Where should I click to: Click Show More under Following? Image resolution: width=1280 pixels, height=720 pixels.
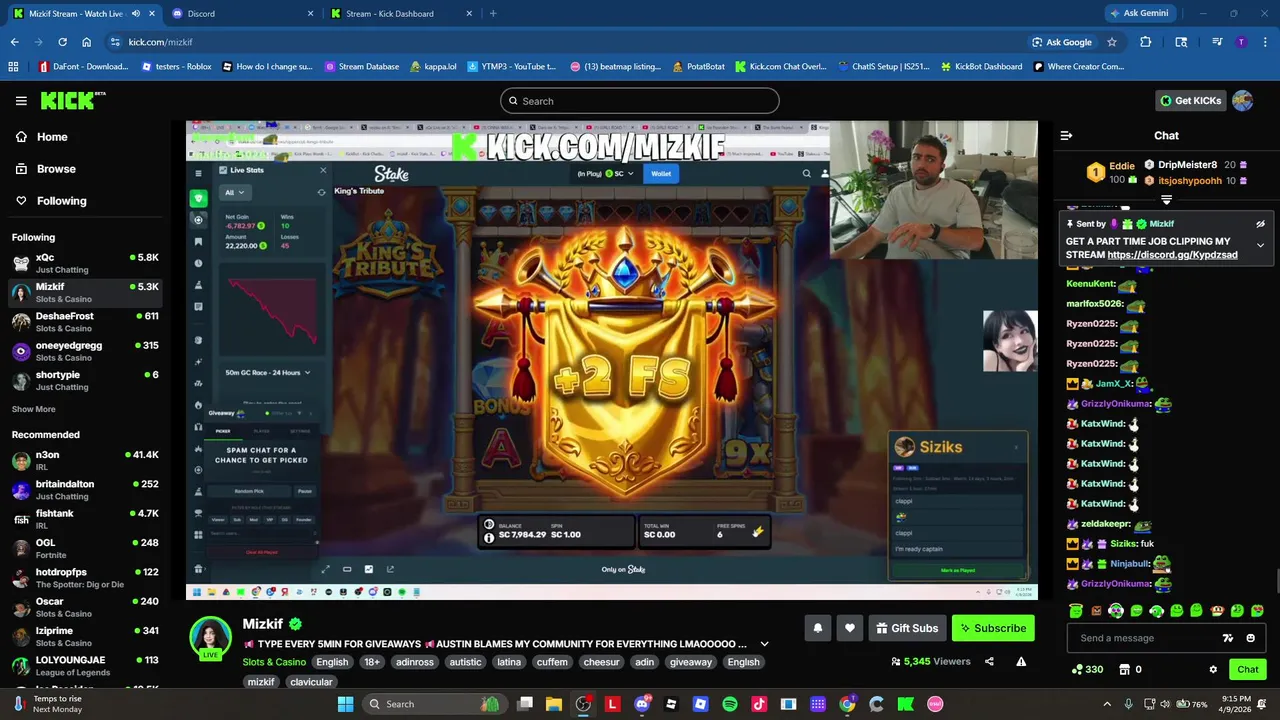(34, 409)
